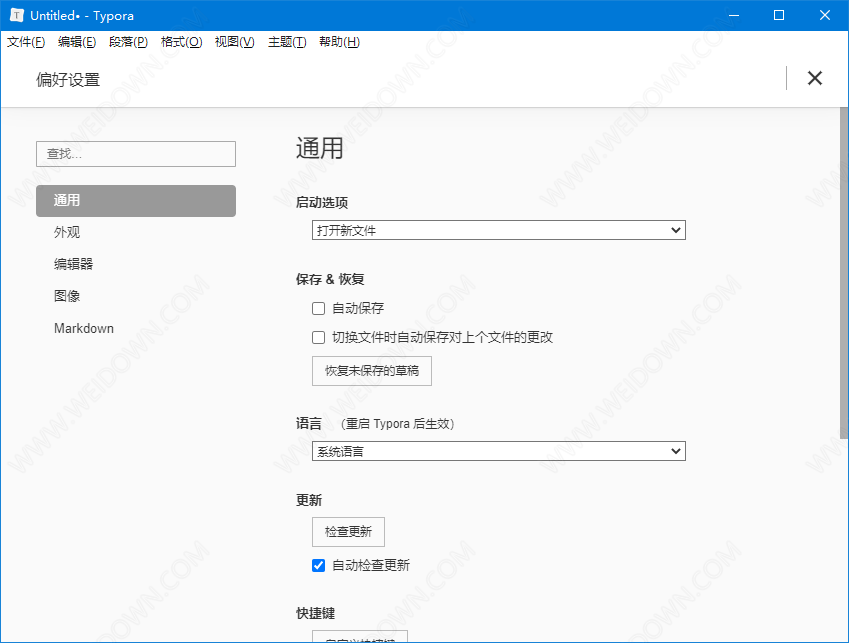Open the 启动选项 dropdown showing 打开新文件

[499, 230]
